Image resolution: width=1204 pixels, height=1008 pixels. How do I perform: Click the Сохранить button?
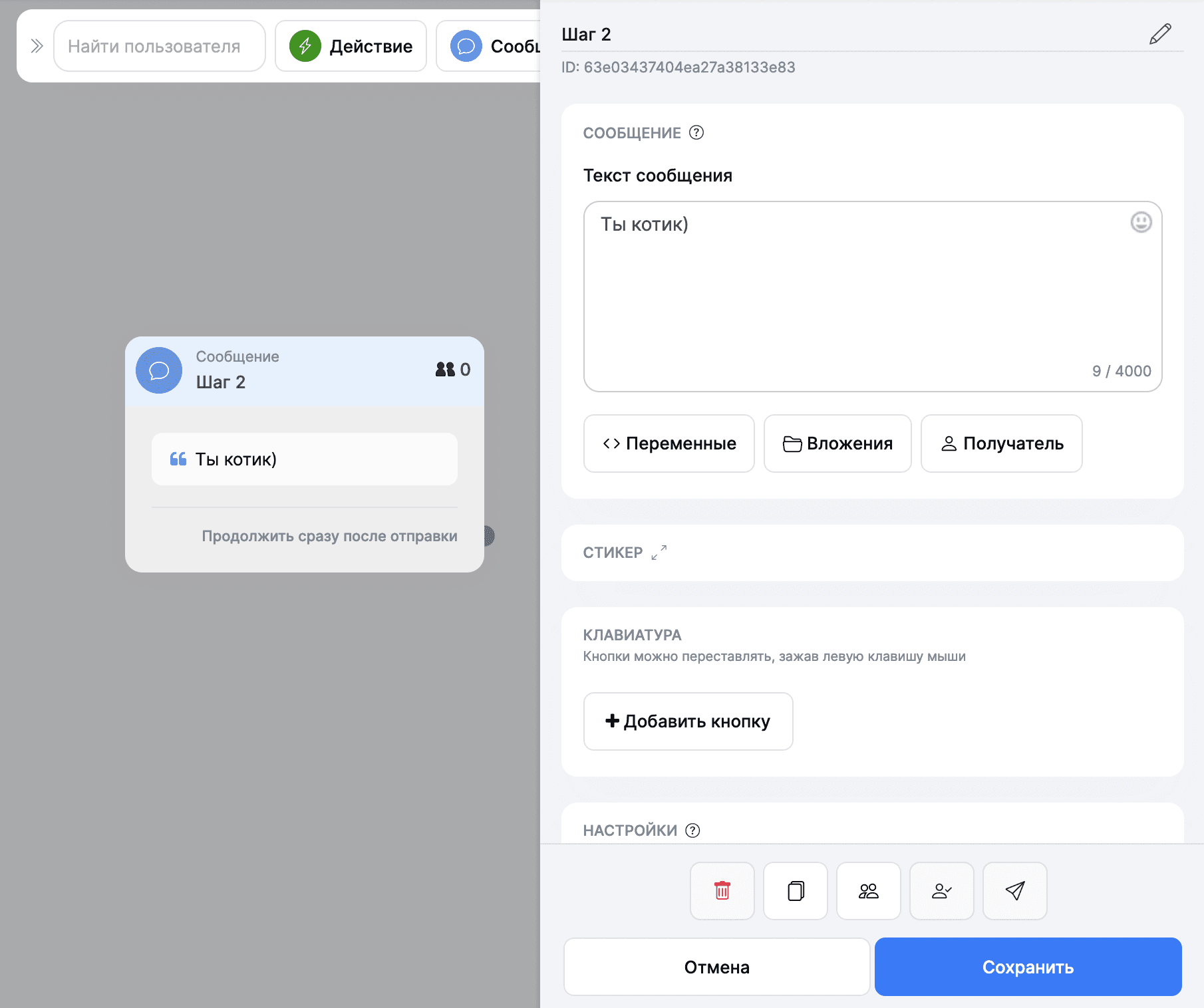point(1028,967)
